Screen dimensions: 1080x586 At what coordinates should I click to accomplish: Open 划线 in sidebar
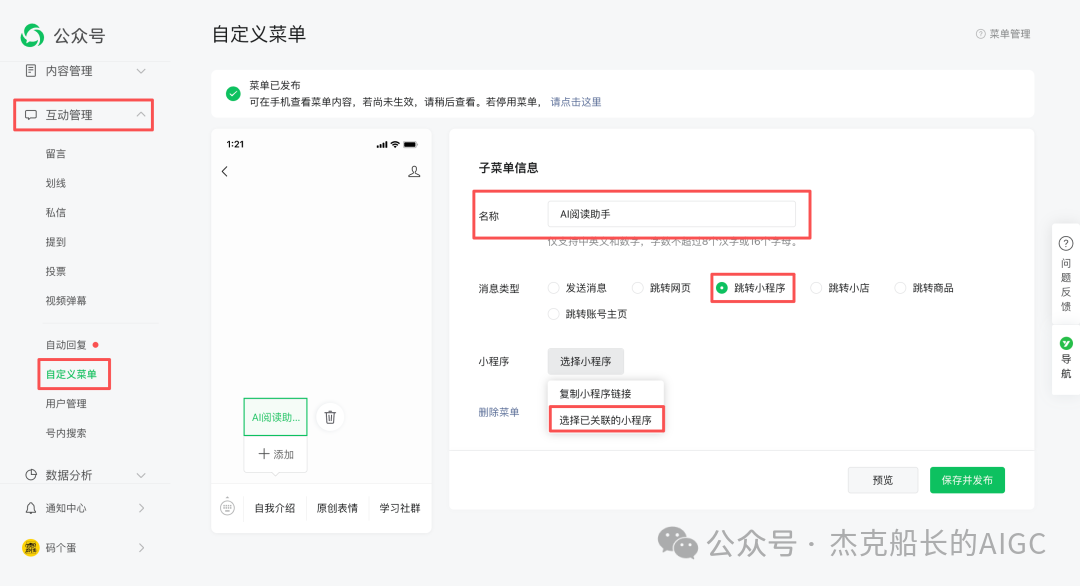[56, 183]
